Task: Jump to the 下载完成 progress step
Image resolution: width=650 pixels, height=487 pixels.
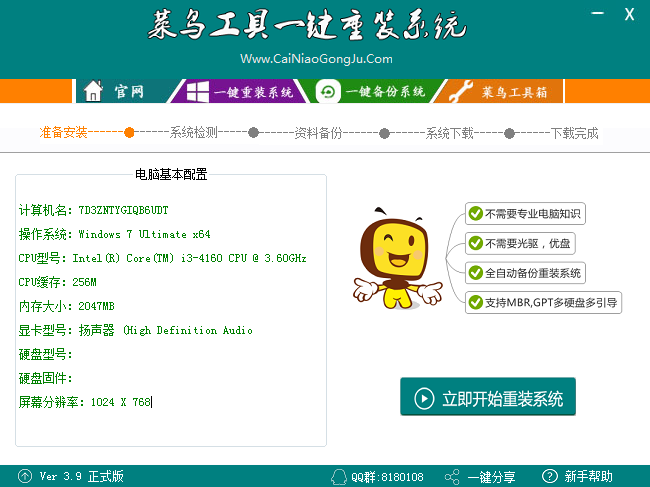Action: coord(574,132)
